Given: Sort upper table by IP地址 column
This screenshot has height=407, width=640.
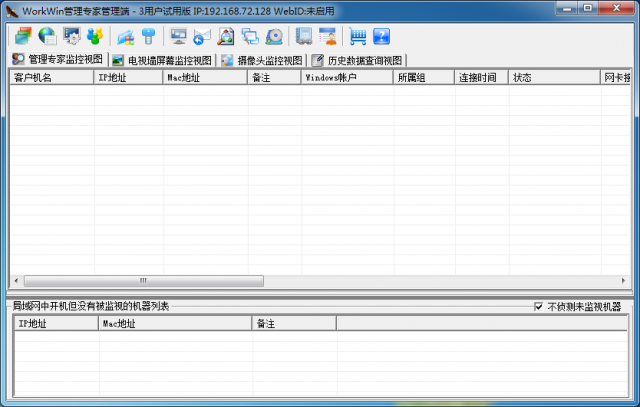Looking at the screenshot, I should (x=128, y=78).
